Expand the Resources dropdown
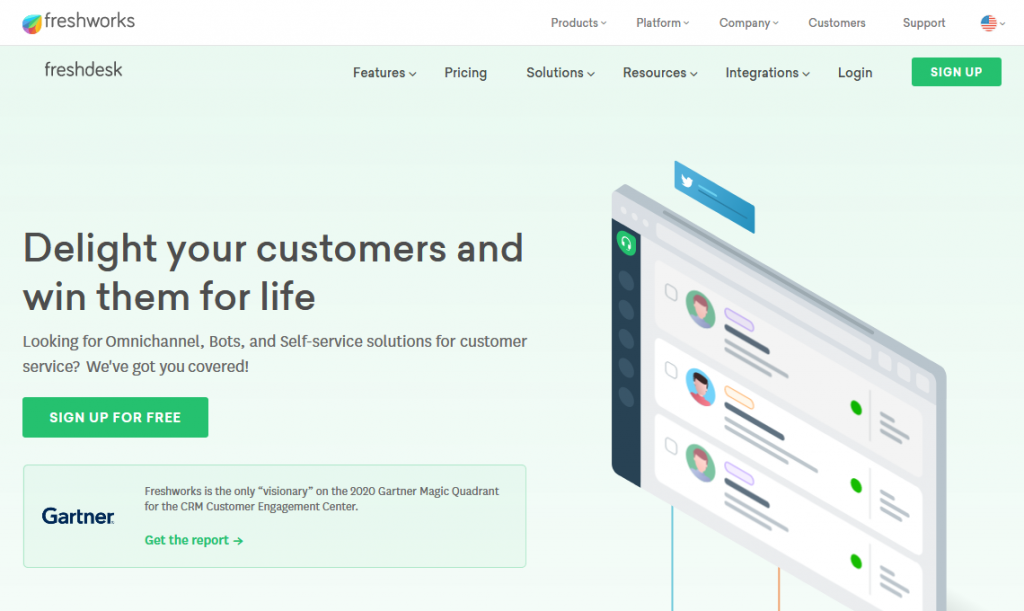 (660, 72)
